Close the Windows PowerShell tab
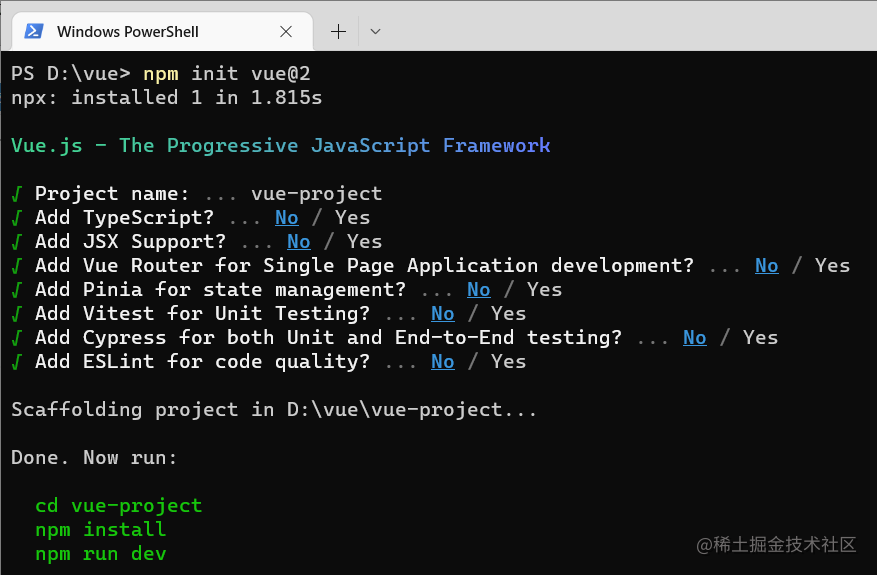This screenshot has height=575, width=877. [x=286, y=31]
